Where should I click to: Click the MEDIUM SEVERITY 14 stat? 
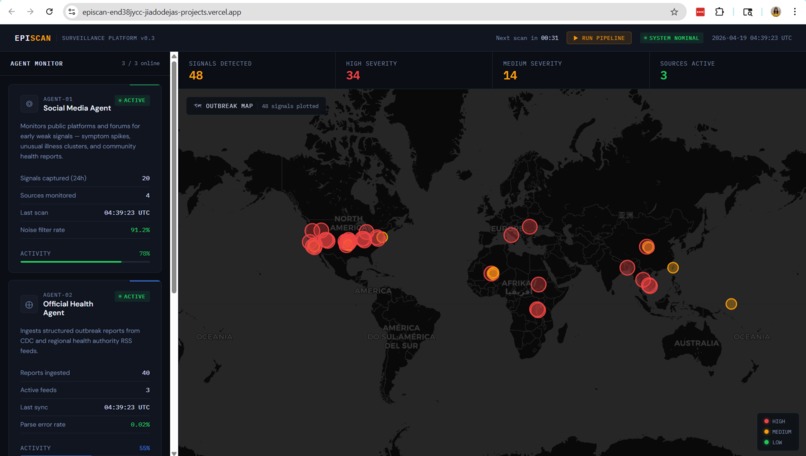click(x=571, y=70)
